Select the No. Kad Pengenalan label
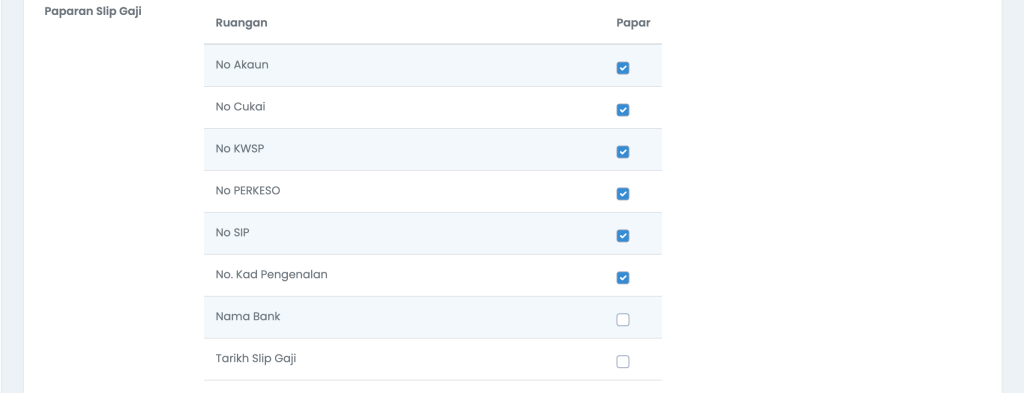This screenshot has width=1024, height=393. coord(272,274)
